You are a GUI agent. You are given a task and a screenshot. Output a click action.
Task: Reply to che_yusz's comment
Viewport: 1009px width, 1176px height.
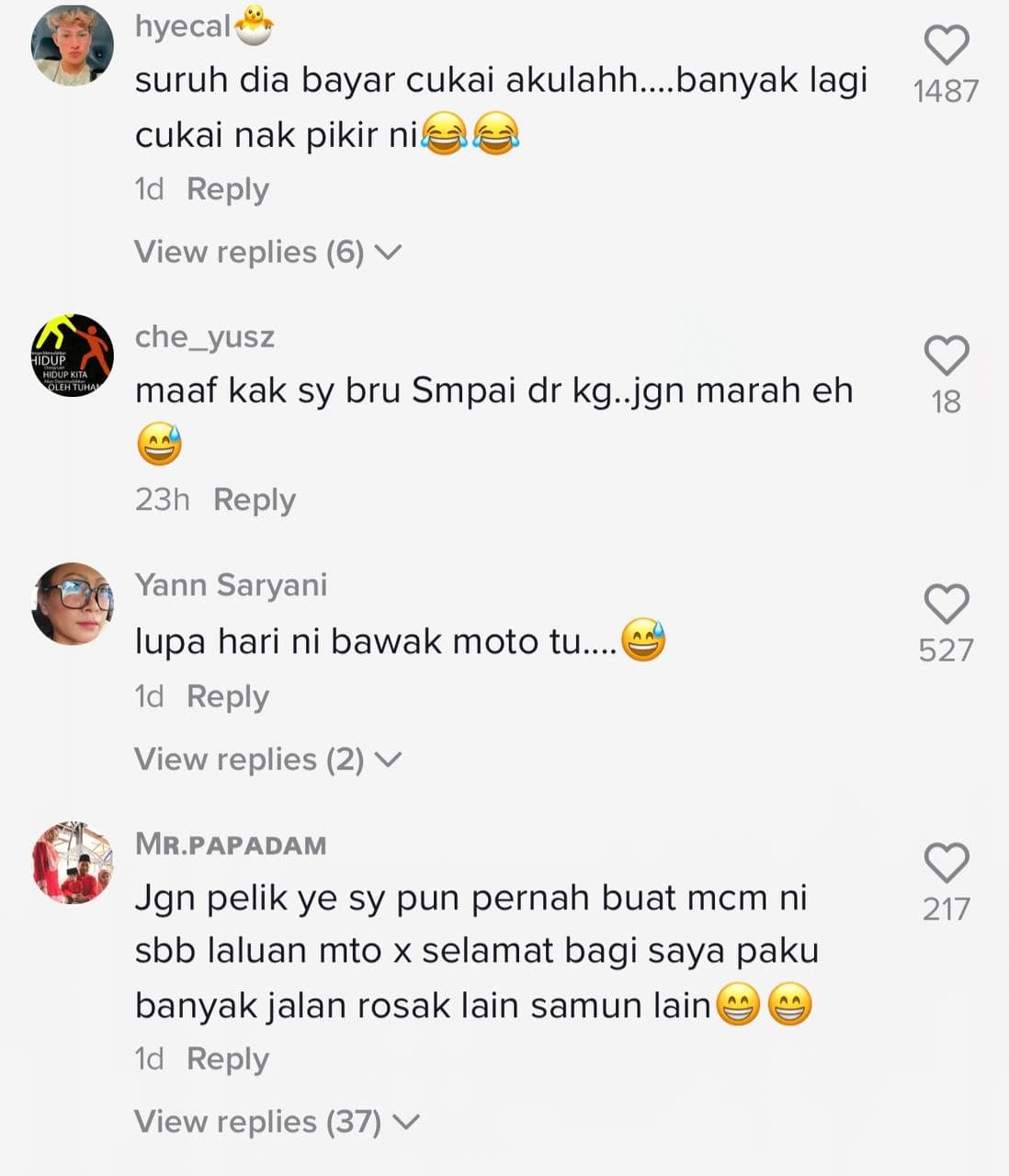click(255, 500)
